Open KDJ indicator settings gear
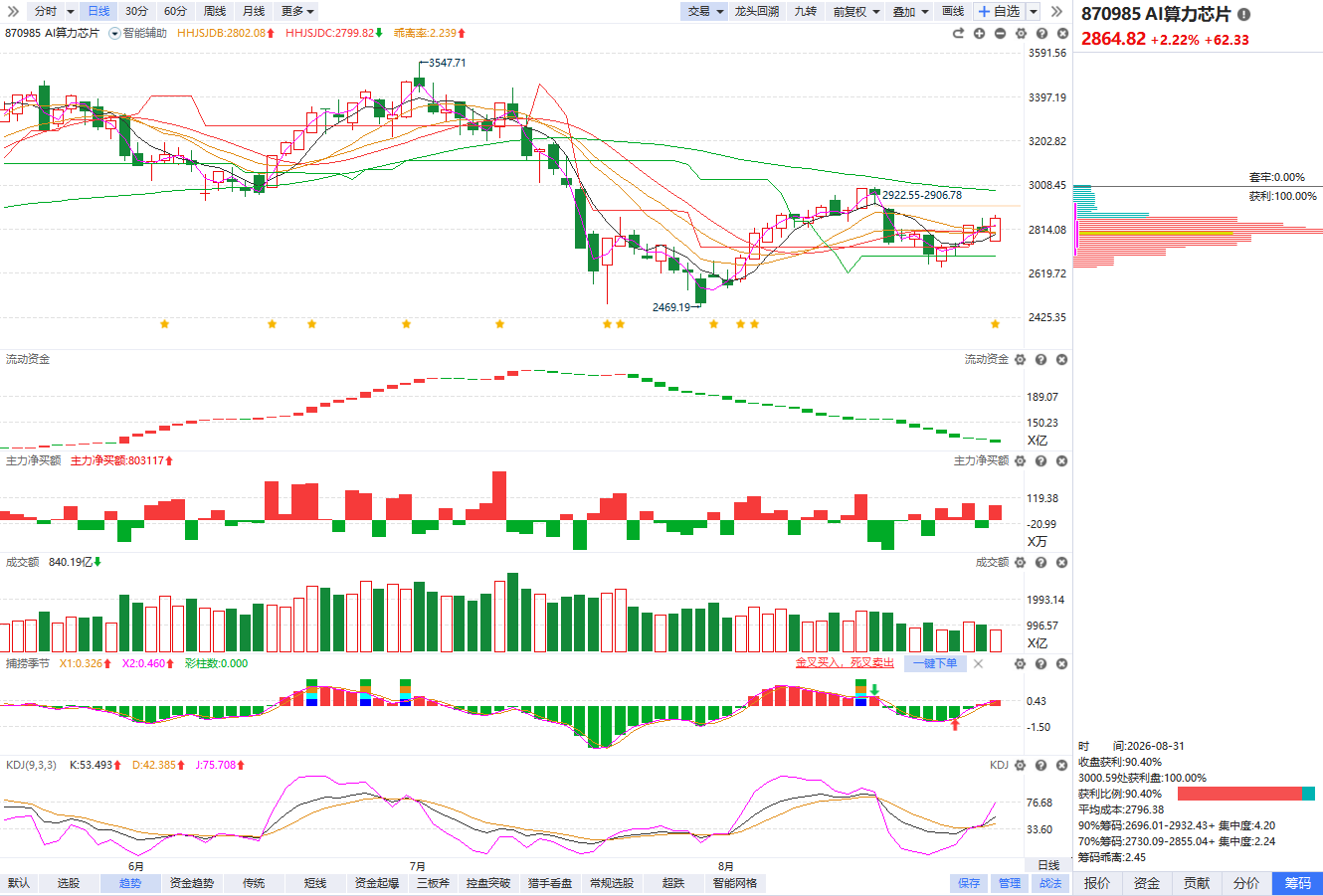Viewport: 1323px width, 896px height. [1020, 765]
